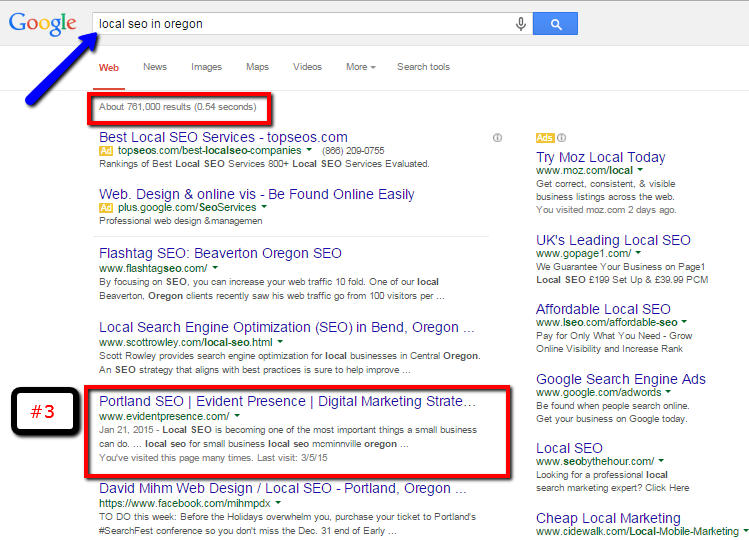Open 'Try Moz Local Today' ad

point(600,157)
